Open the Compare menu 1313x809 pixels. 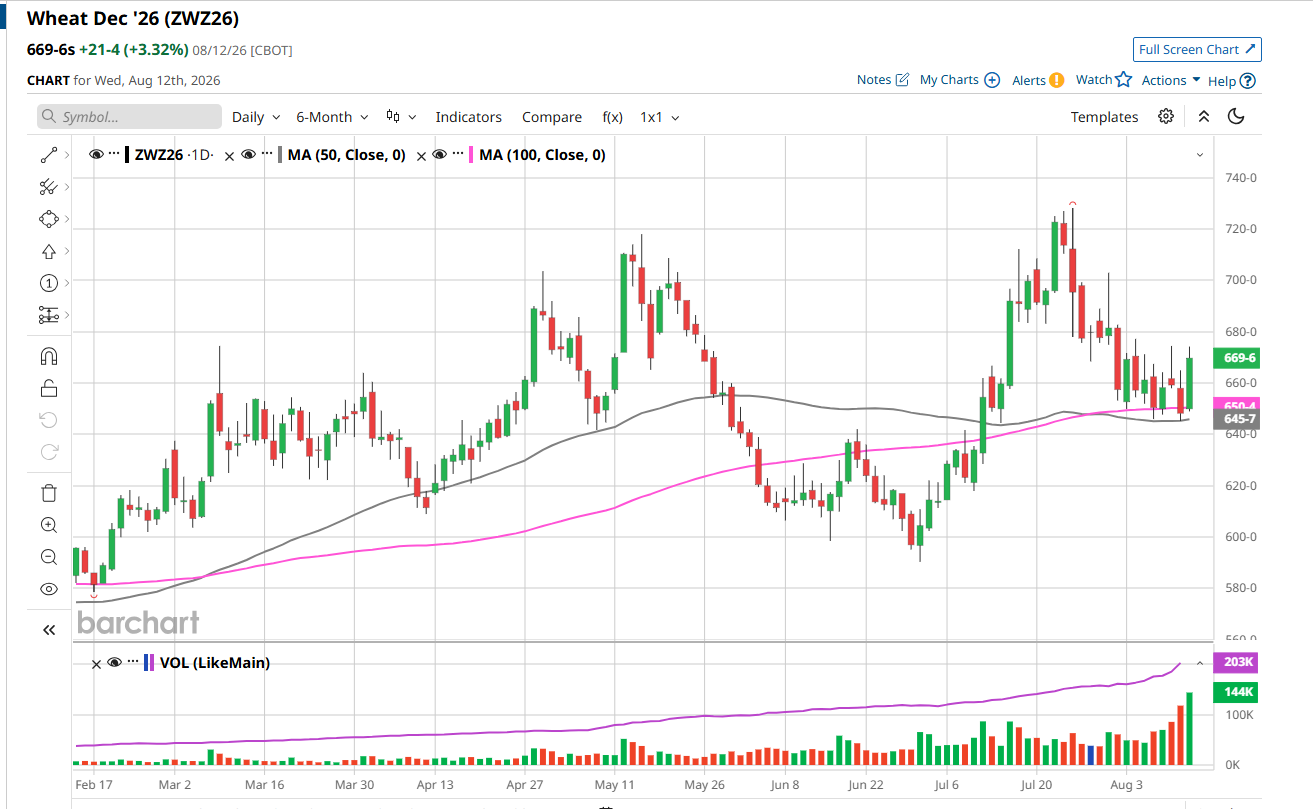tap(552, 117)
